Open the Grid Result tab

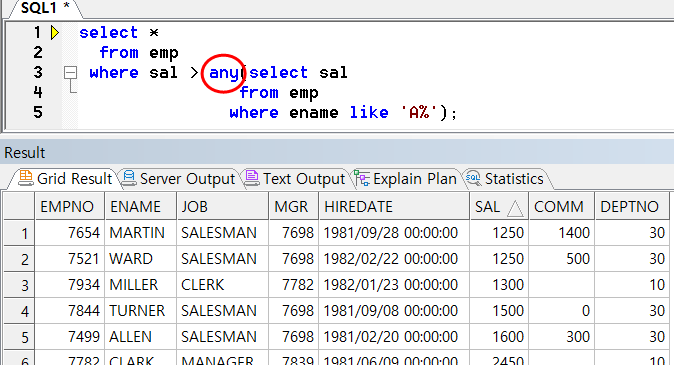64,178
